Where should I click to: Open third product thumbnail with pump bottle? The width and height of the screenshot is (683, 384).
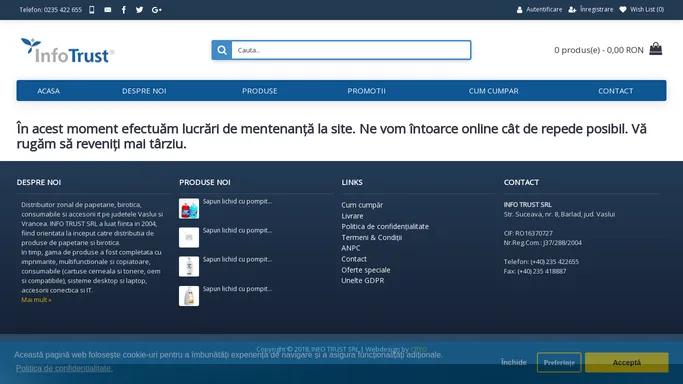(x=189, y=266)
